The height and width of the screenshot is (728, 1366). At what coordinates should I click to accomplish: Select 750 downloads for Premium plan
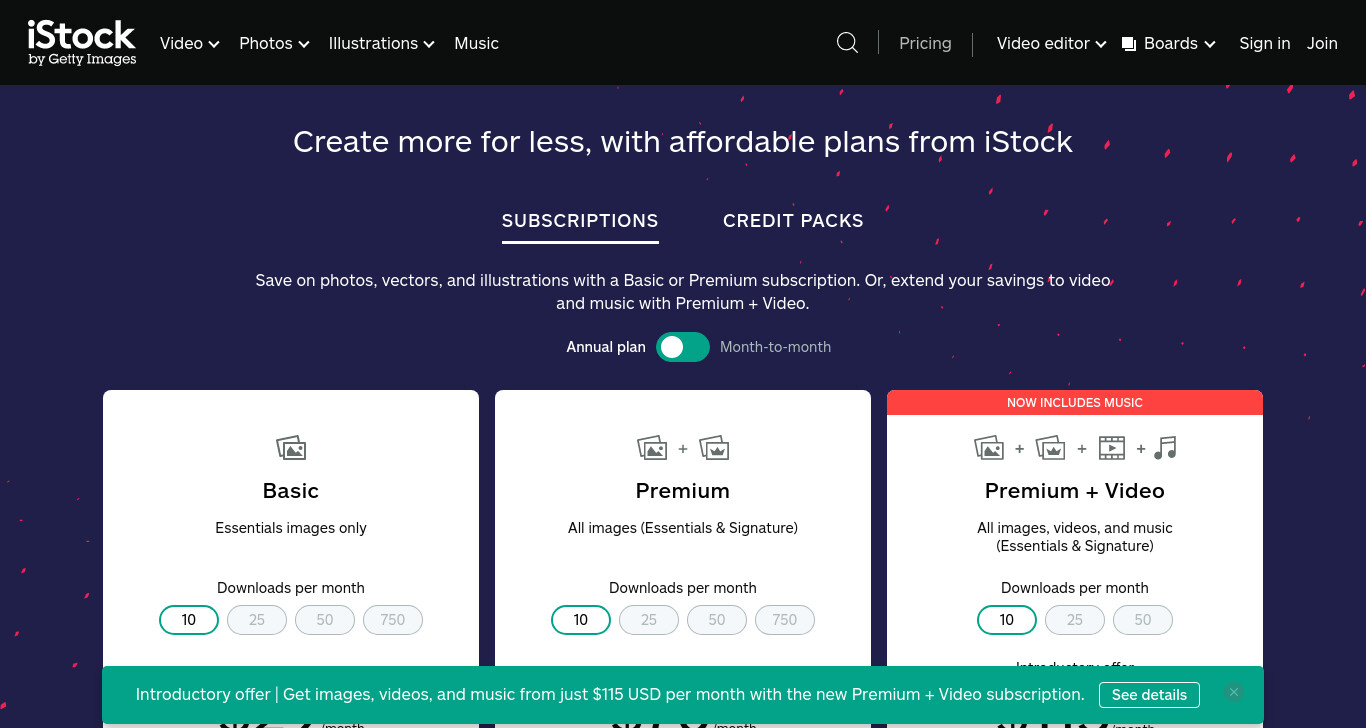point(785,620)
